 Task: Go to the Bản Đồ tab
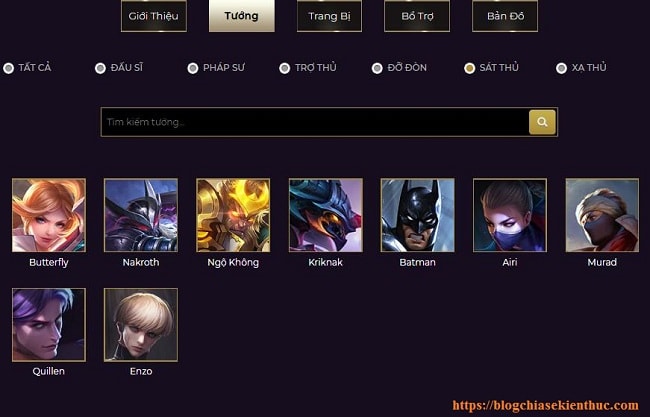[x=505, y=16]
